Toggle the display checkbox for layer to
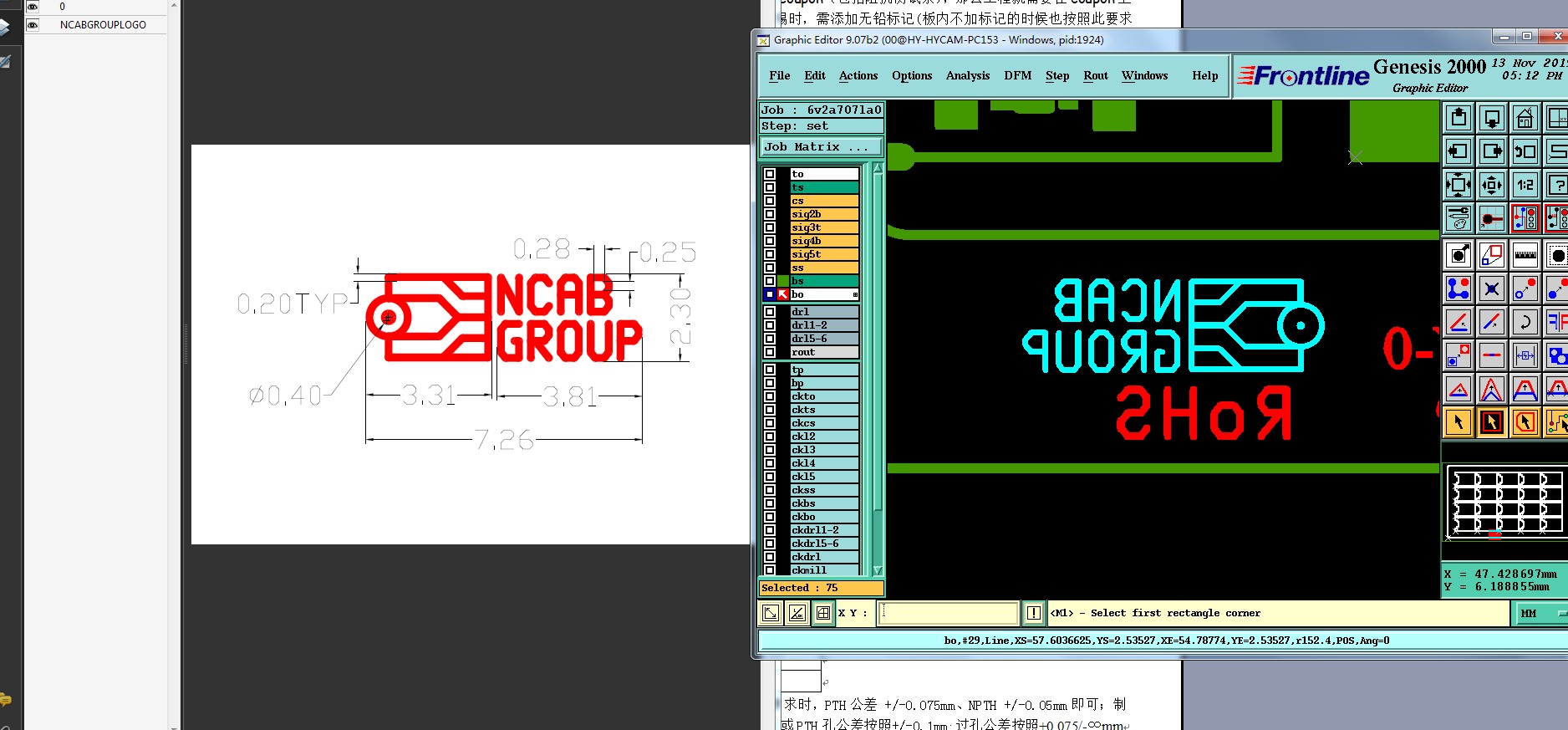Screen dimensions: 1568x730 [770, 174]
